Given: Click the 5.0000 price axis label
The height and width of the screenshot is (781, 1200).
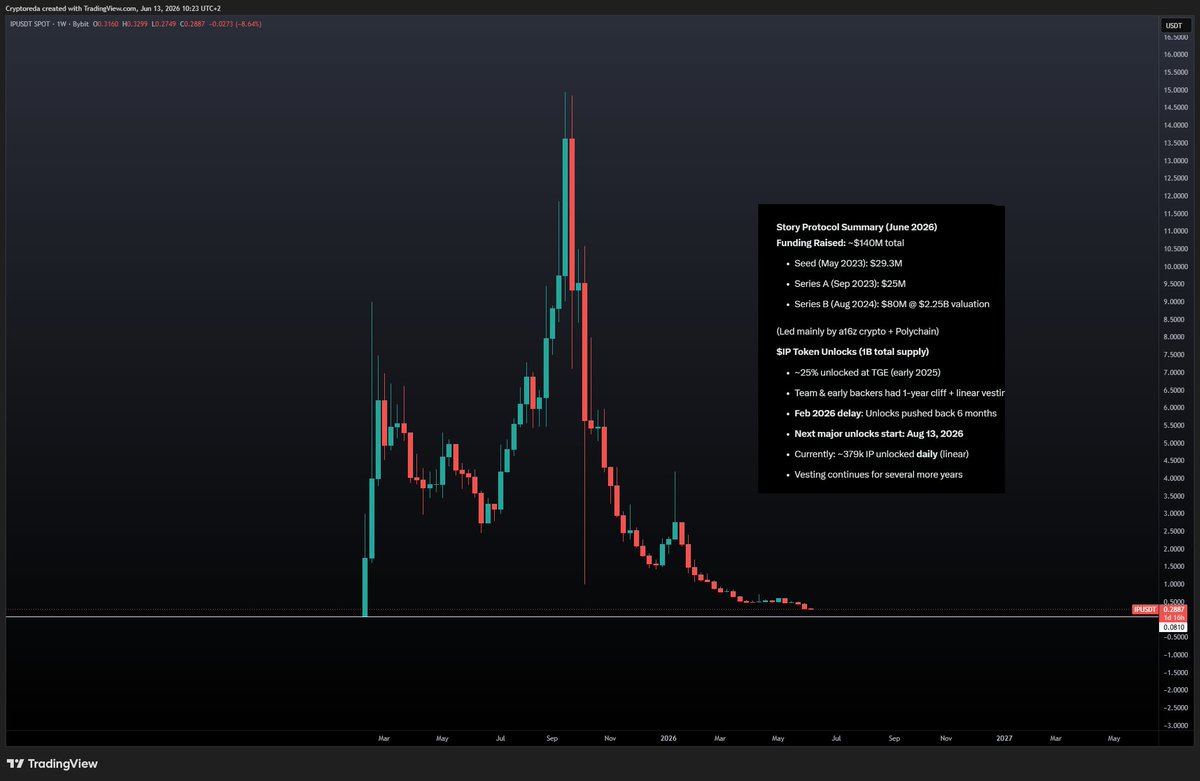Looking at the screenshot, I should [x=1176, y=443].
